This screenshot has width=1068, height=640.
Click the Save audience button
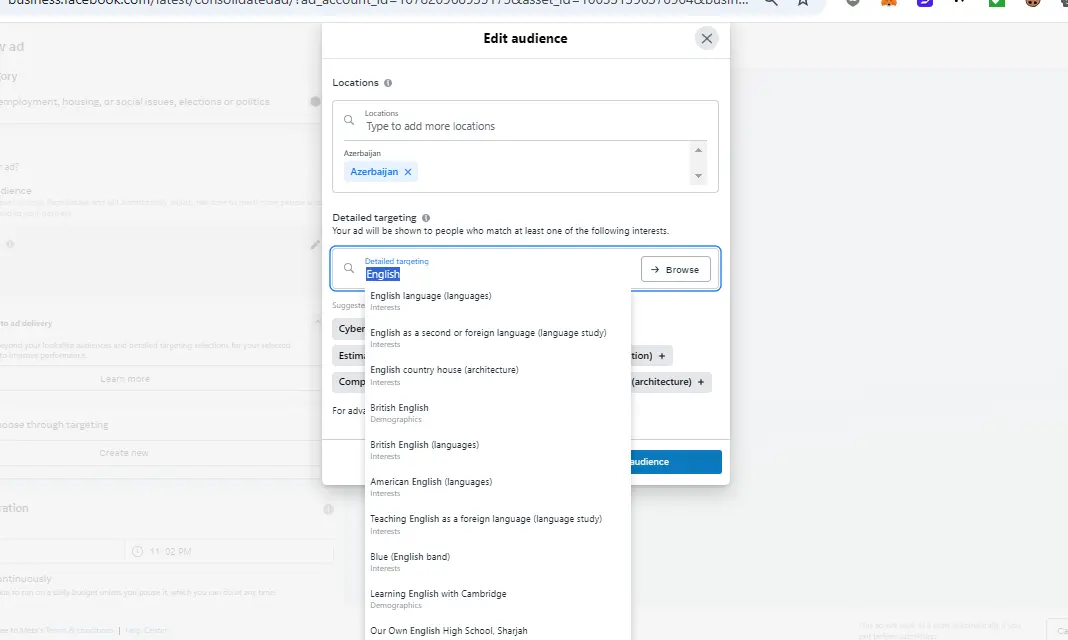[676, 462]
